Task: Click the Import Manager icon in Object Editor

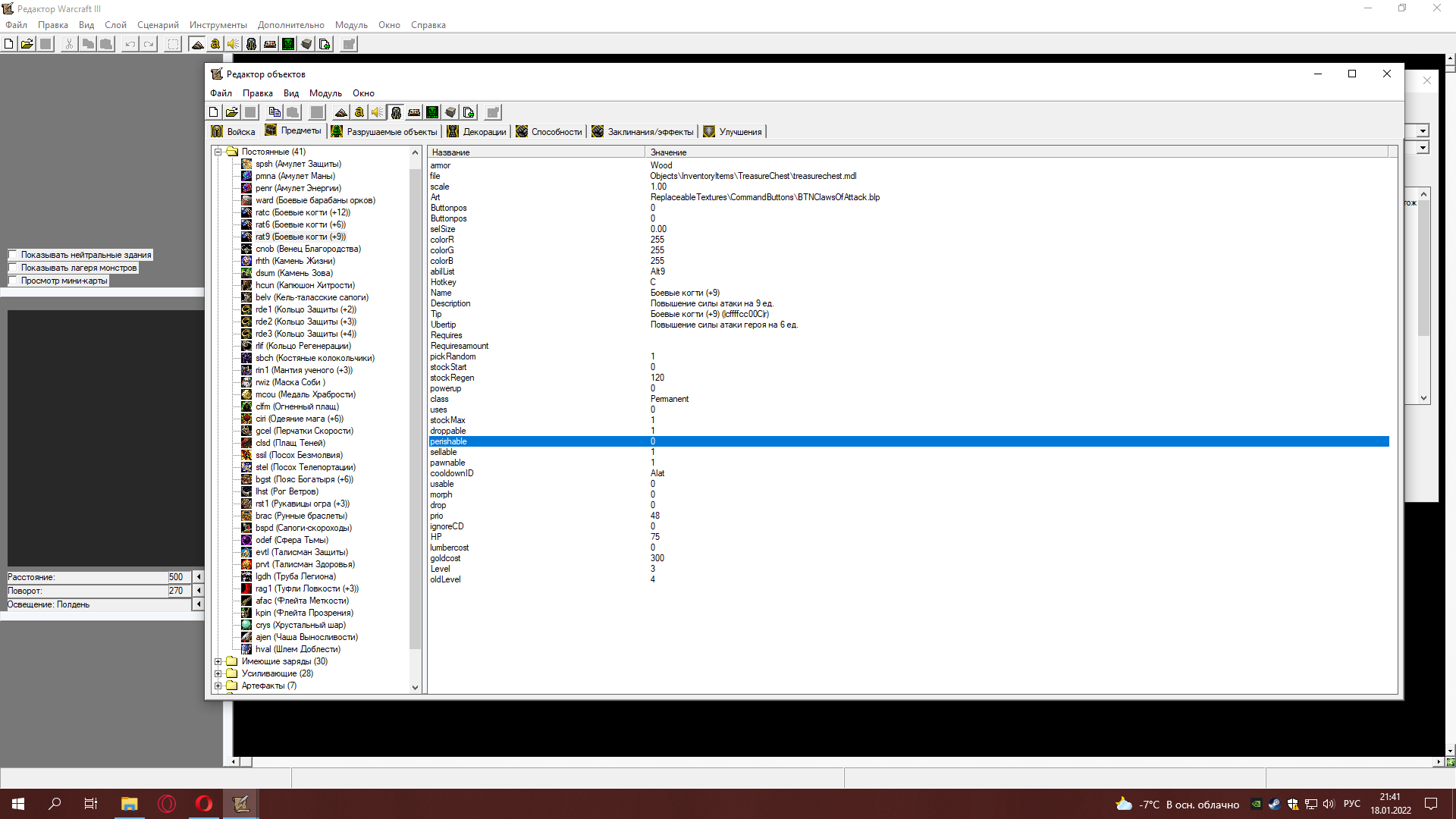Action: click(469, 112)
